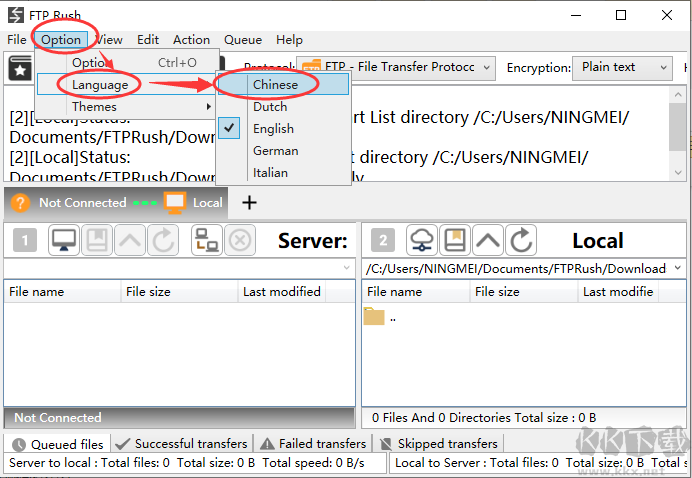Switch to Queued files tab
The width and height of the screenshot is (692, 478).
click(x=57, y=444)
